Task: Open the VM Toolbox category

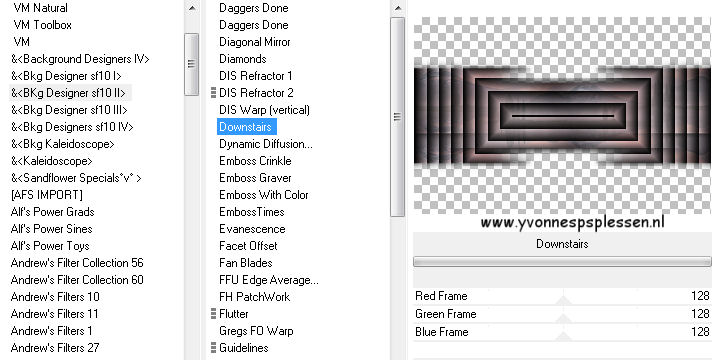Action: coord(42,25)
